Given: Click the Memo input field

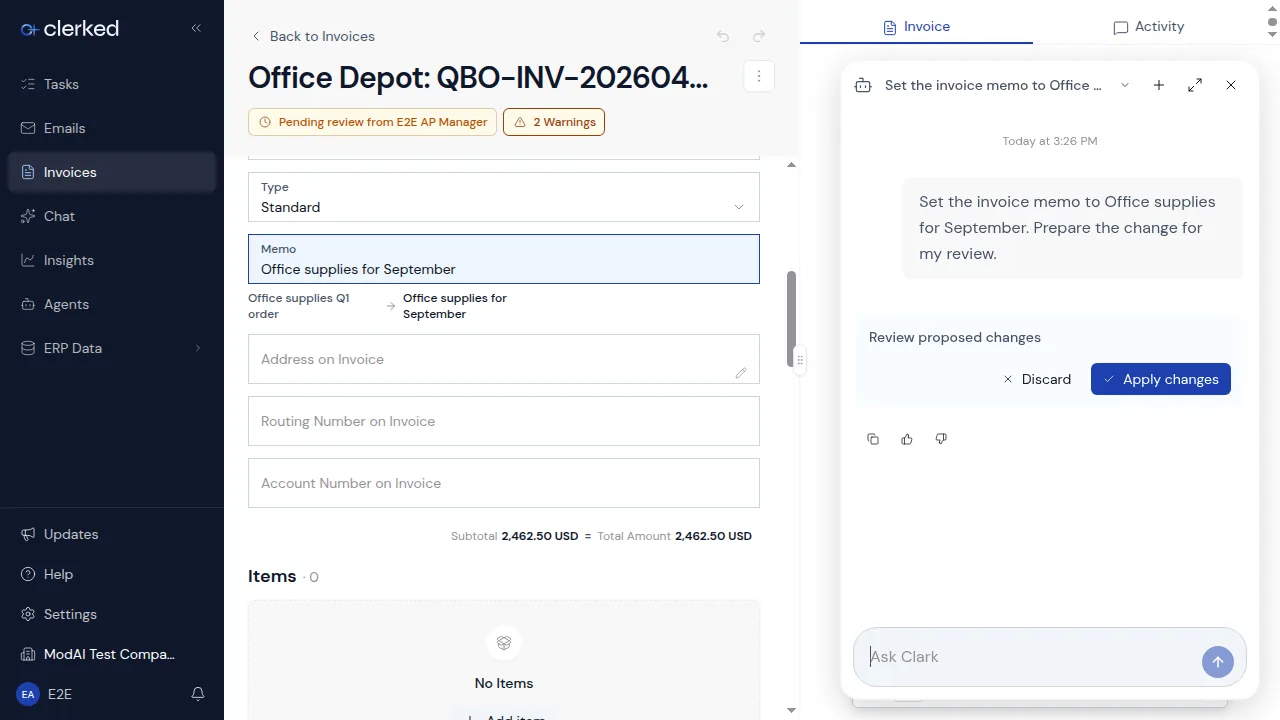Looking at the screenshot, I should [504, 259].
